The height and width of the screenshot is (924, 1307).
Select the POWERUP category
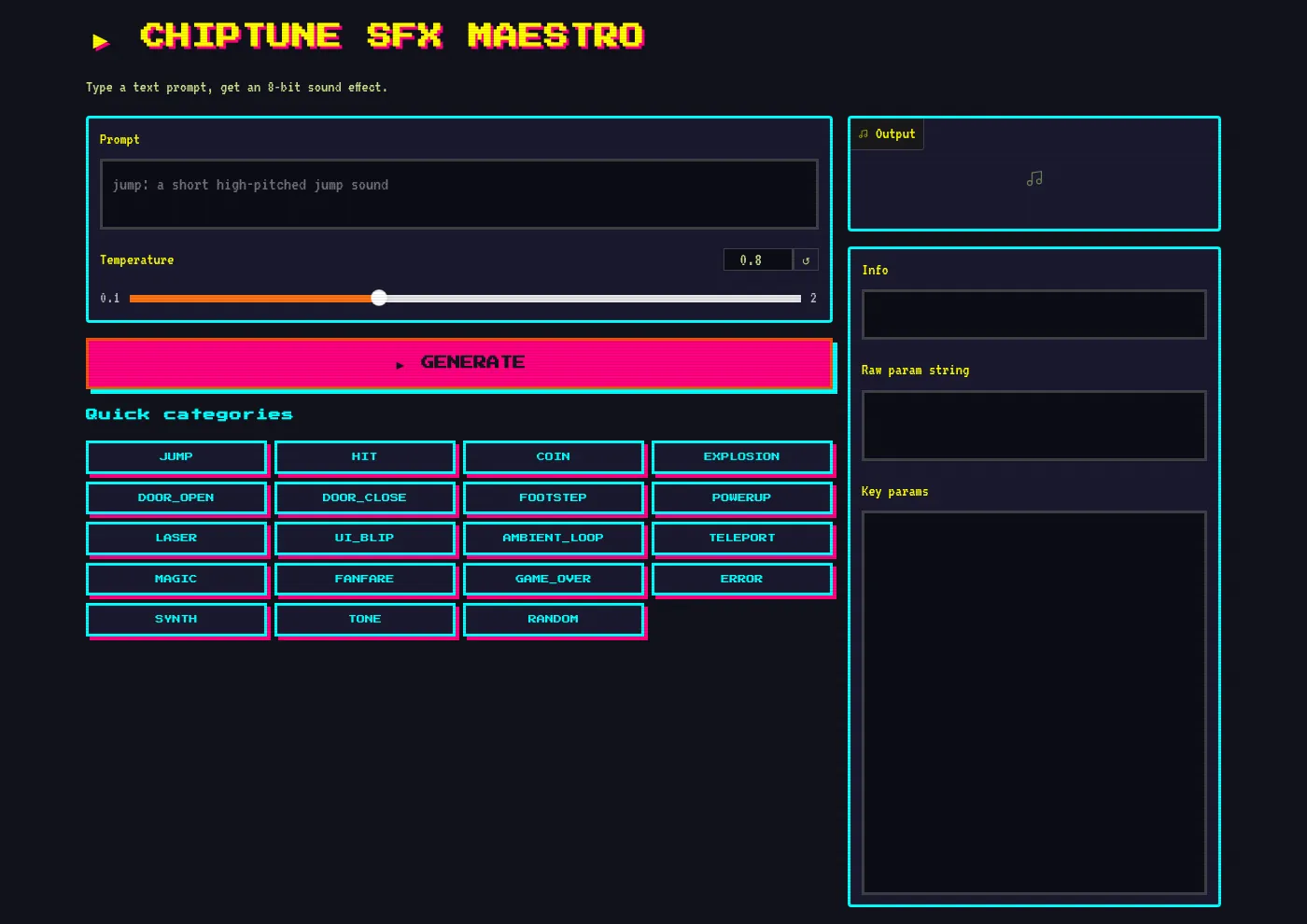coord(742,497)
